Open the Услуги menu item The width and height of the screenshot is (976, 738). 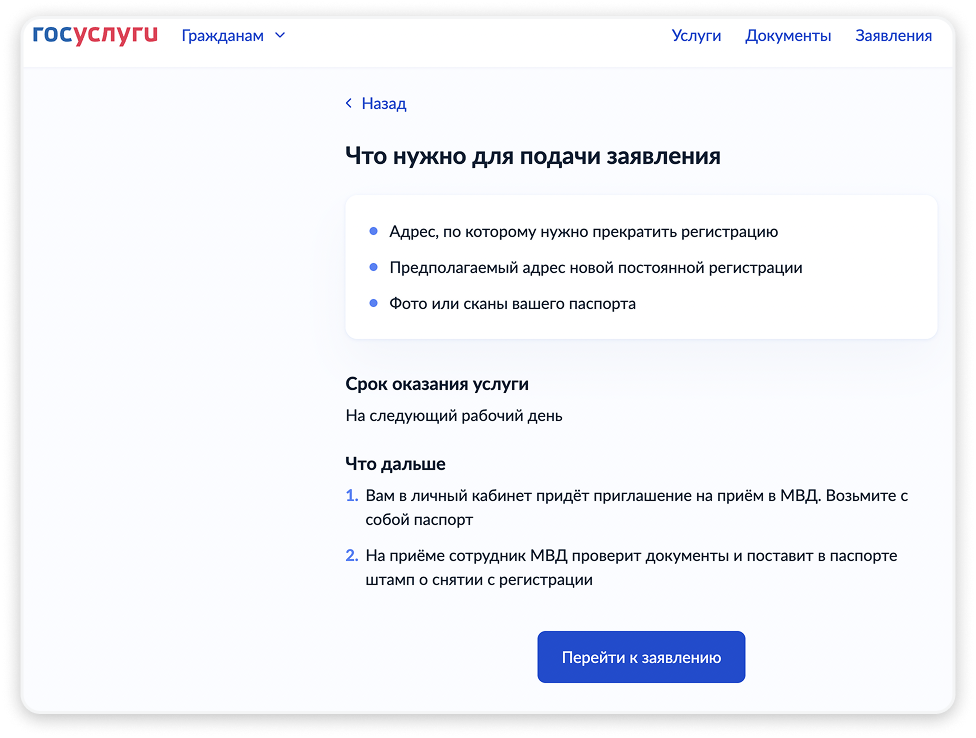(696, 36)
